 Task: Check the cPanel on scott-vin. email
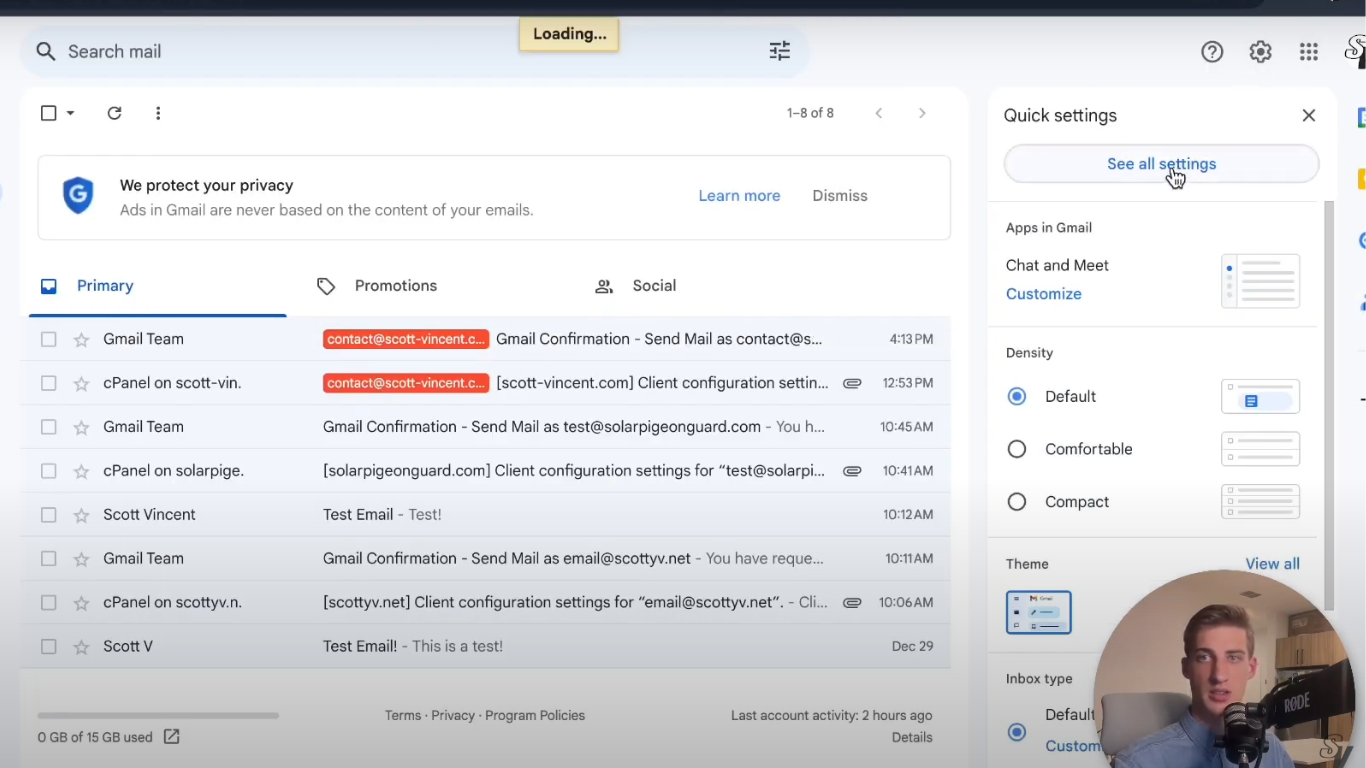coord(48,383)
